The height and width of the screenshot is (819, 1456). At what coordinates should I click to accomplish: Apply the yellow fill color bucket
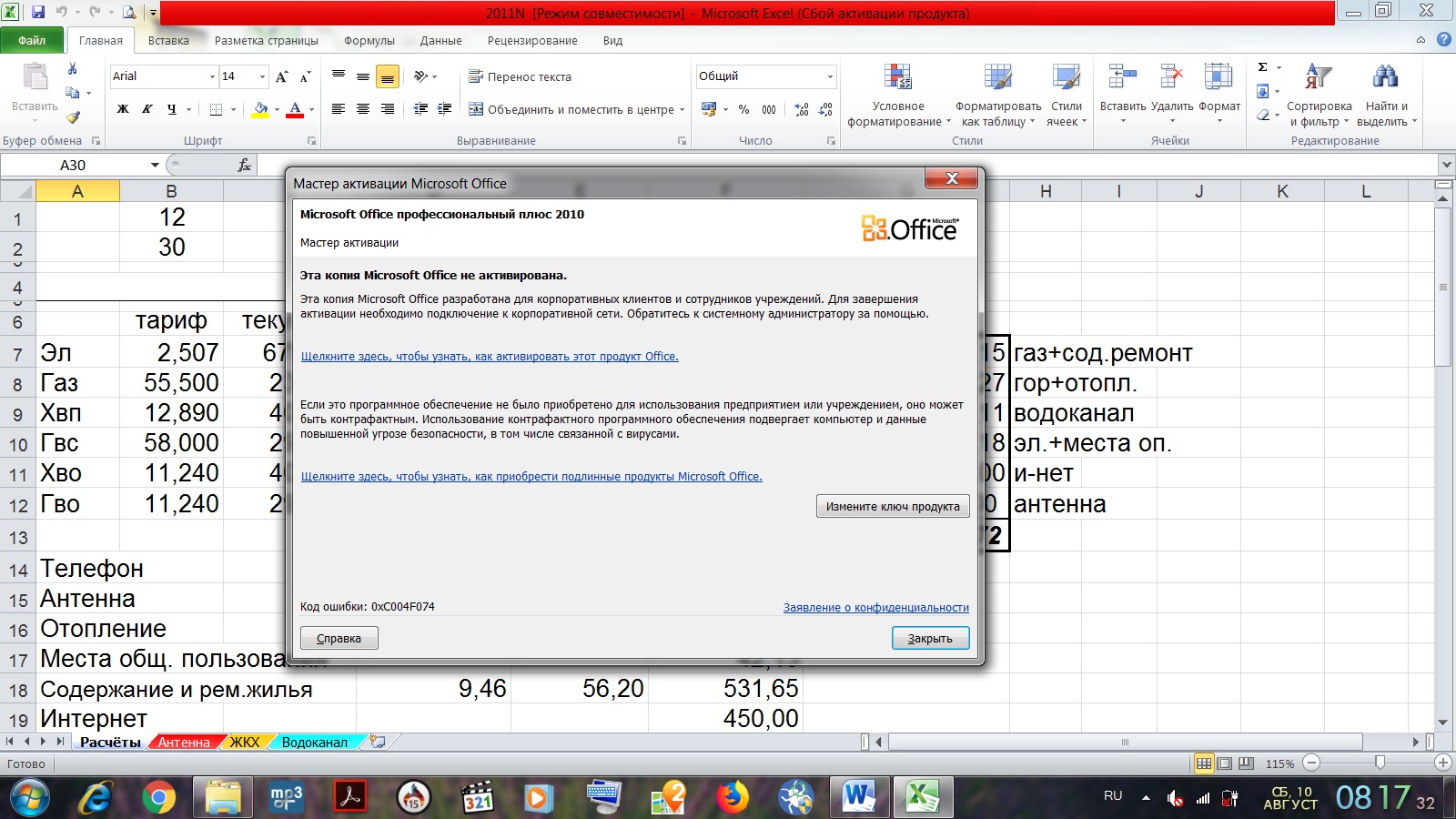coord(260,109)
